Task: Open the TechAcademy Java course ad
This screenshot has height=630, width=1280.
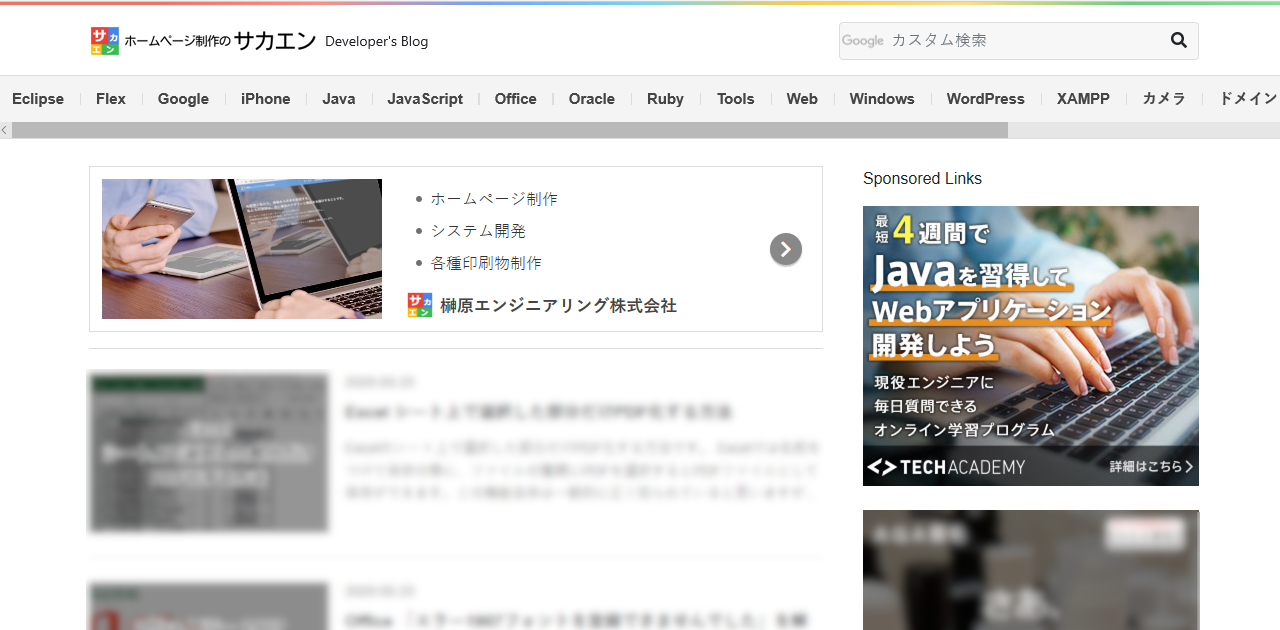Action: pos(1031,346)
